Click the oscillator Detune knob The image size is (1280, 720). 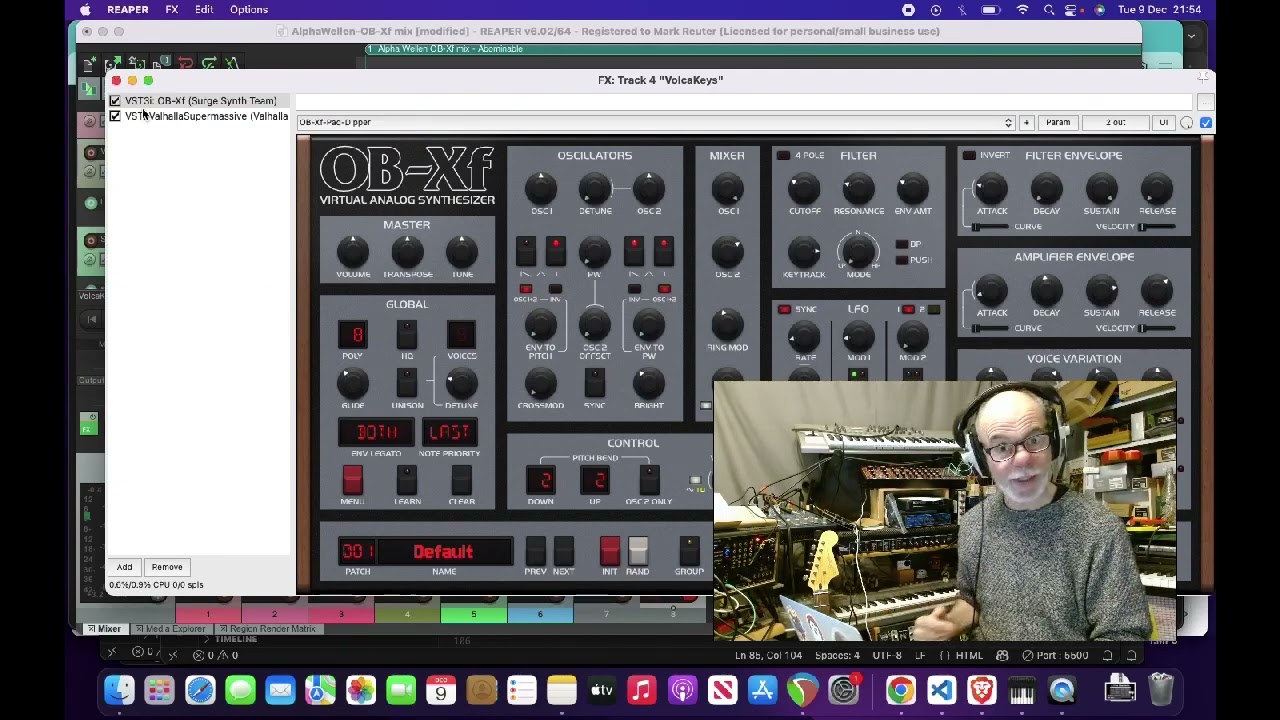click(x=595, y=187)
